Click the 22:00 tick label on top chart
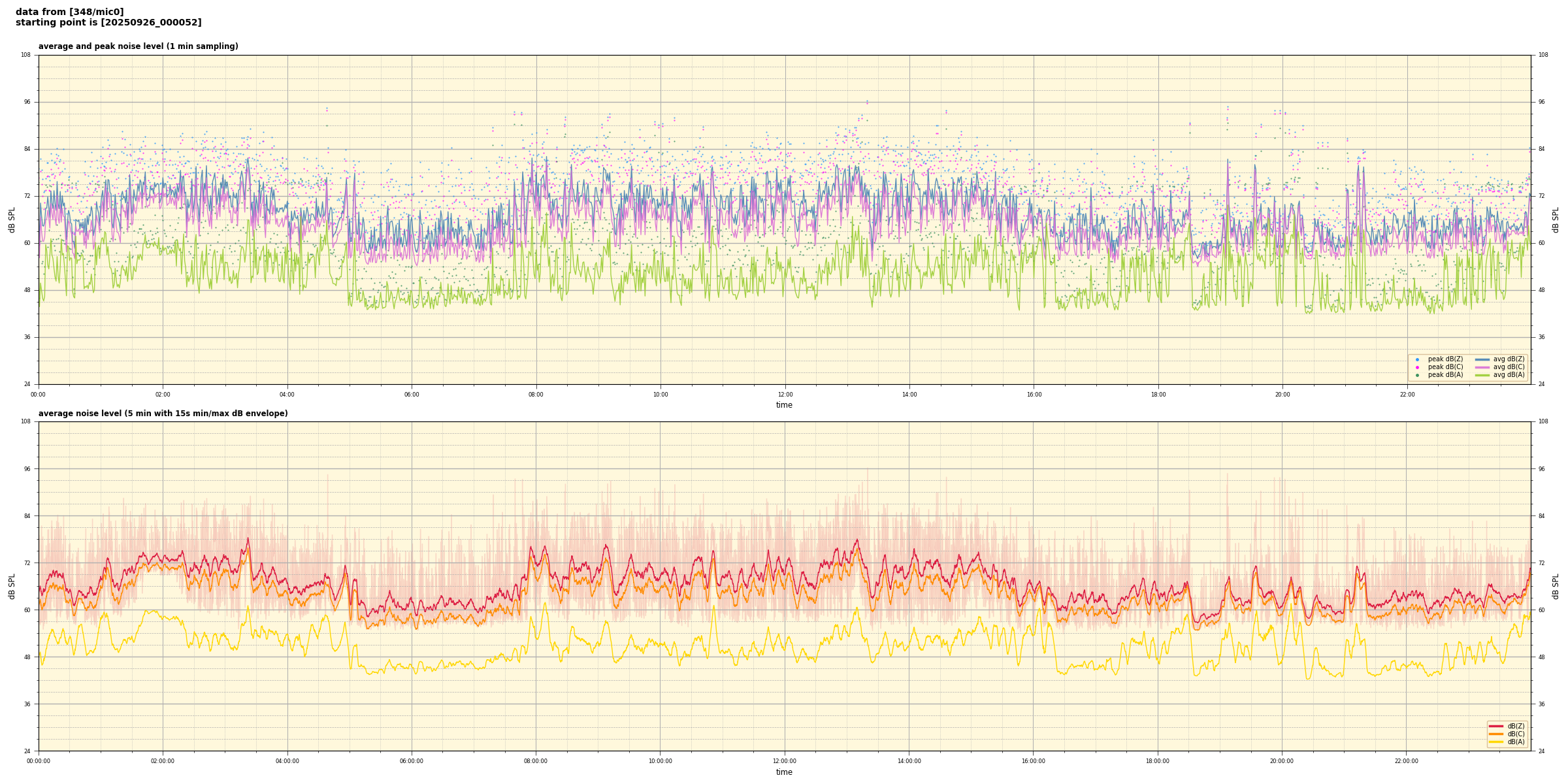This screenshot has width=1568, height=784. click(x=1407, y=395)
